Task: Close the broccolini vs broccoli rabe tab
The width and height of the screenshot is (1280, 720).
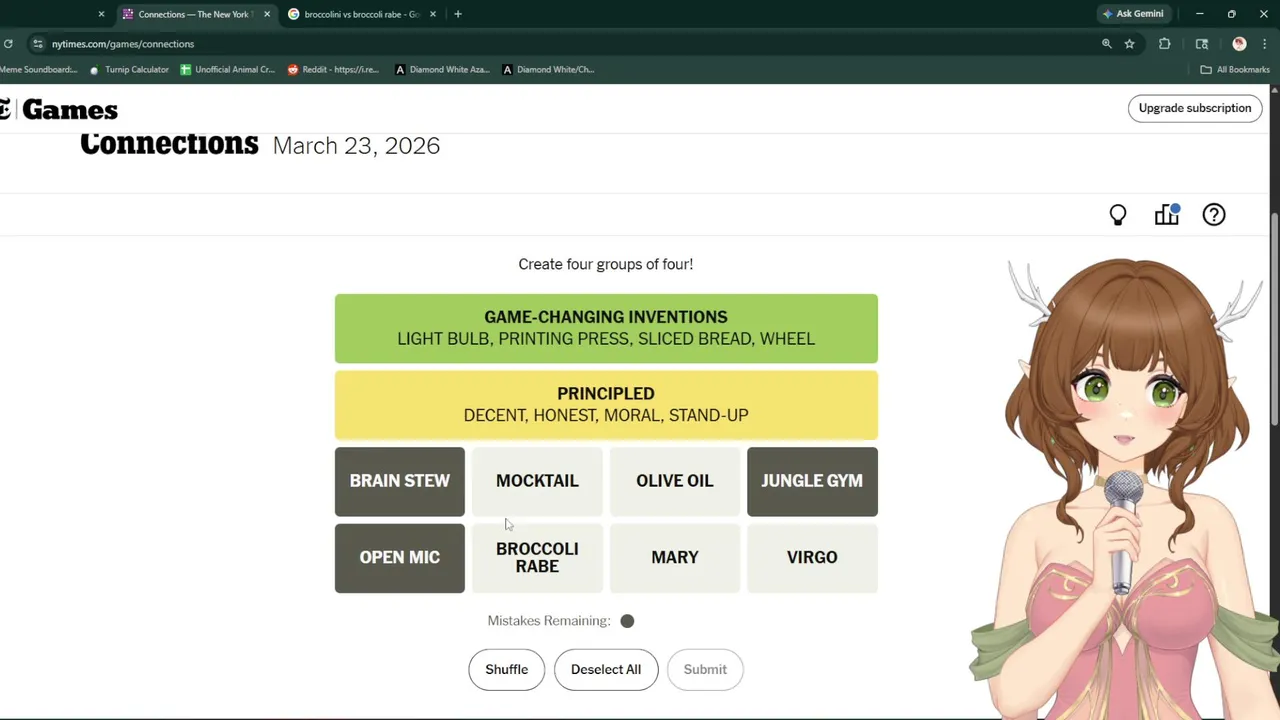Action: pos(433,14)
